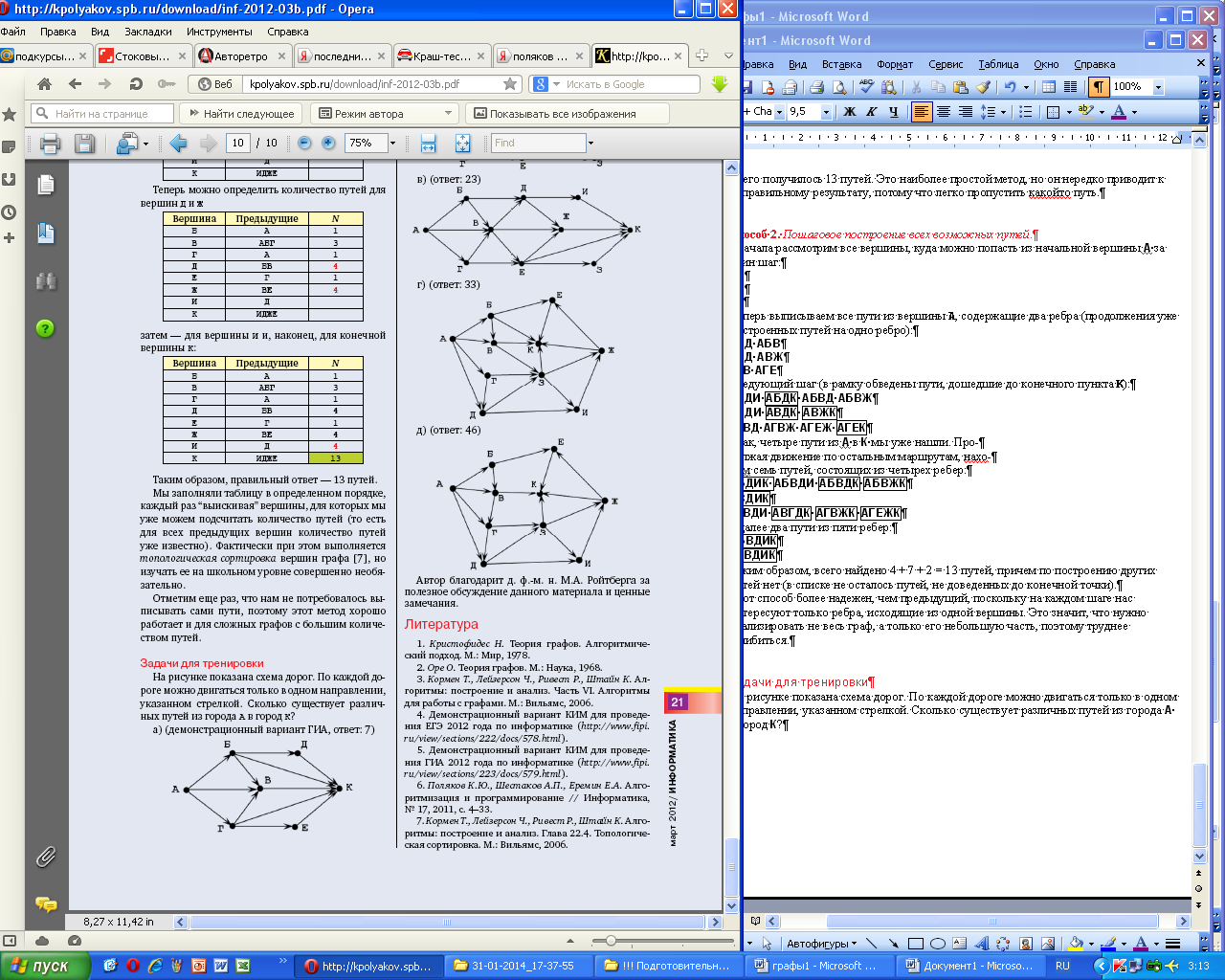The height and width of the screenshot is (980, 1225).
Task: Undo last action in Word
Action: 1010,87
